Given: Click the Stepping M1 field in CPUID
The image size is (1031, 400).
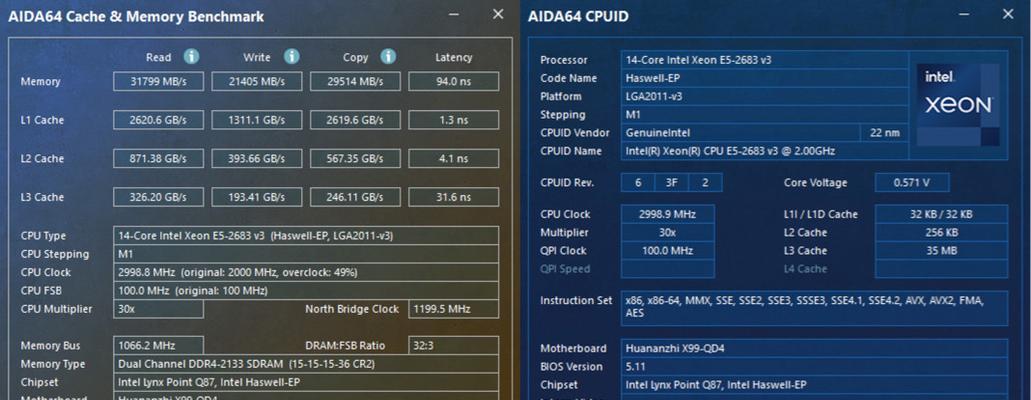Looking at the screenshot, I should point(765,114).
